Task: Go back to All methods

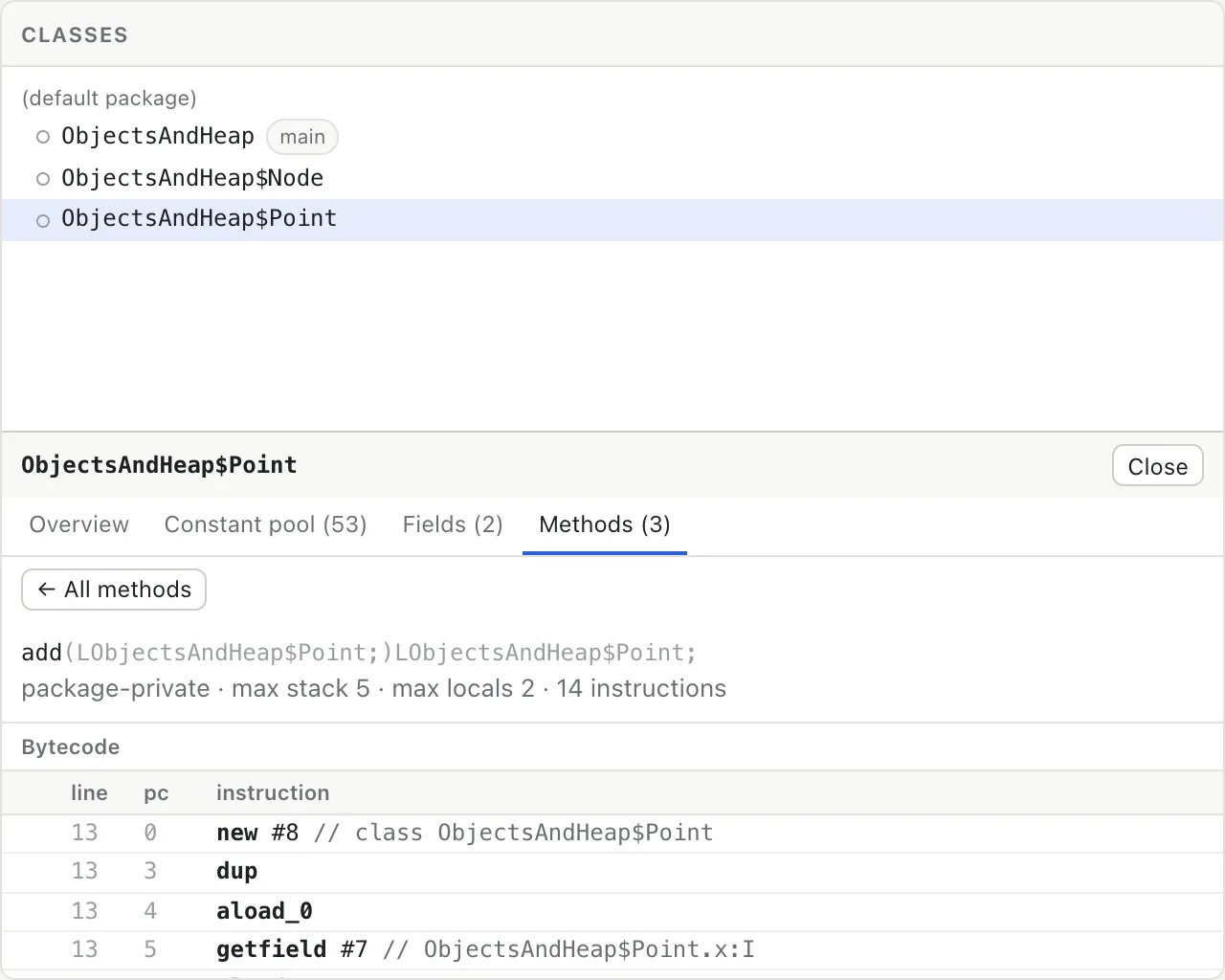Action: [x=114, y=590]
